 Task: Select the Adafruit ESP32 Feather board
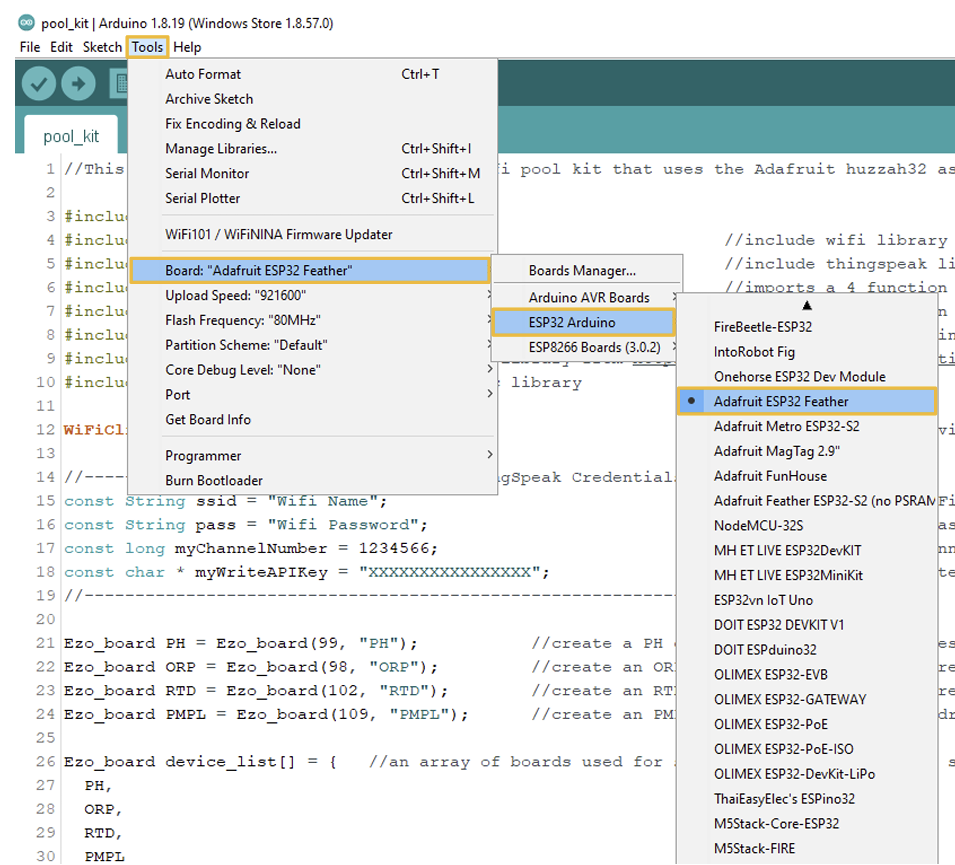coord(807,401)
